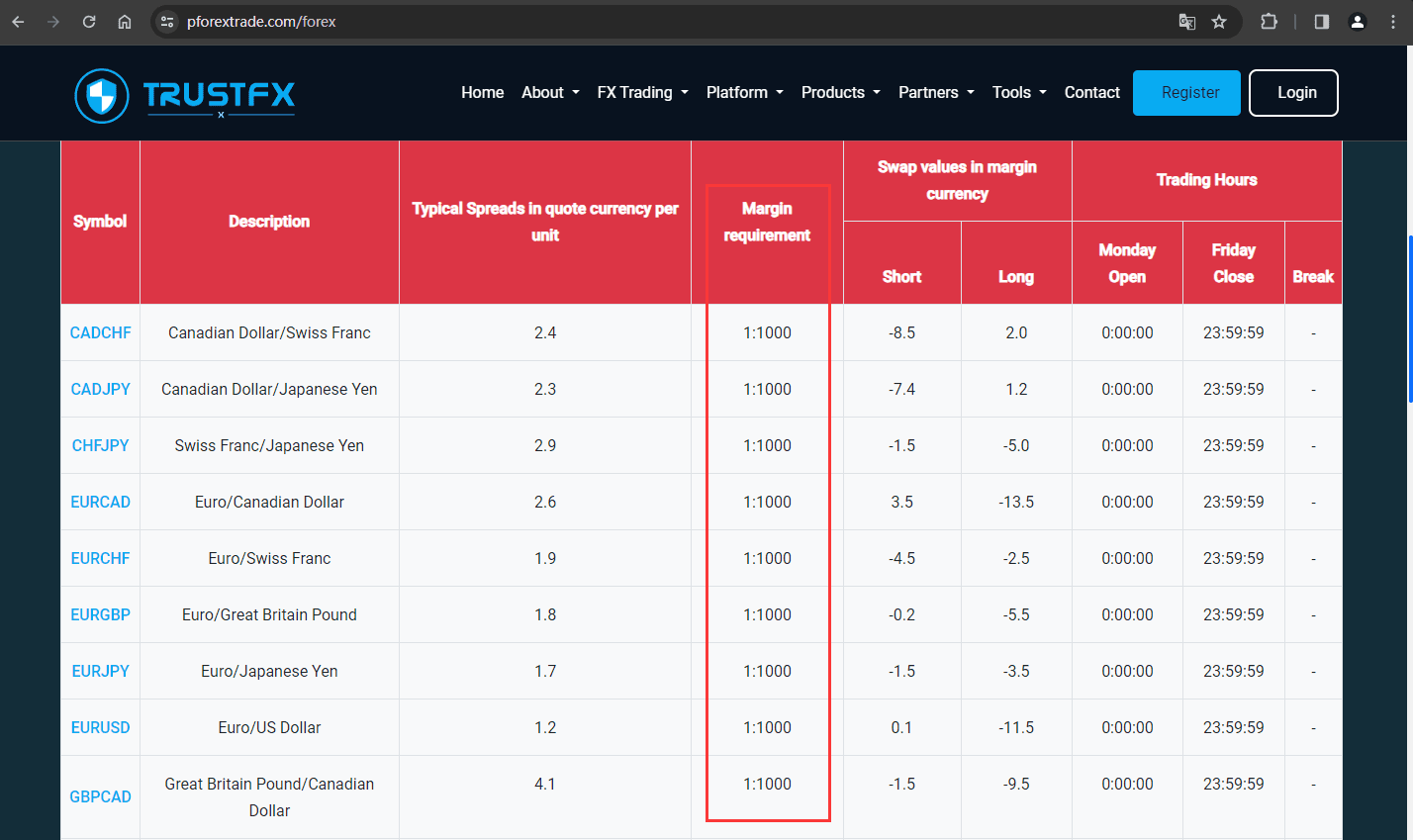Click the translate page icon
Screen dimensions: 1413x840
coord(1186,22)
